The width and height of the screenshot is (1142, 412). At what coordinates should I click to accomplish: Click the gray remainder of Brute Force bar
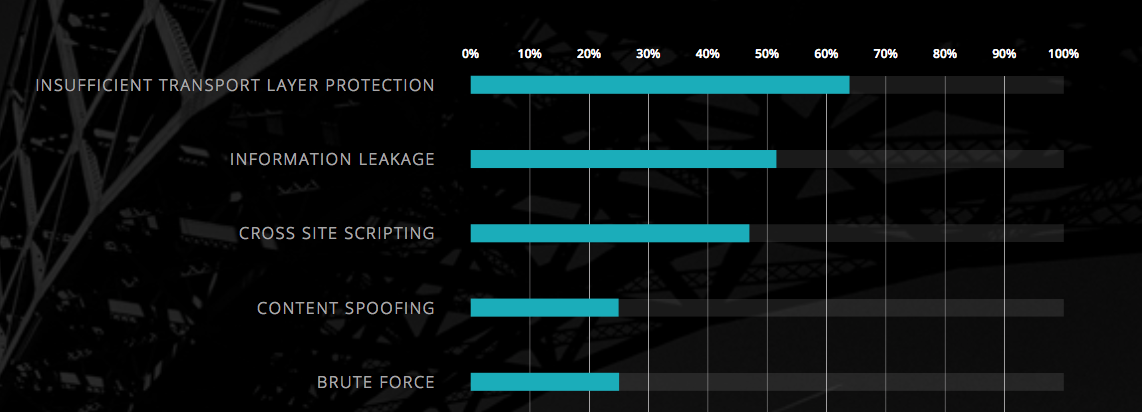[x=841, y=382]
